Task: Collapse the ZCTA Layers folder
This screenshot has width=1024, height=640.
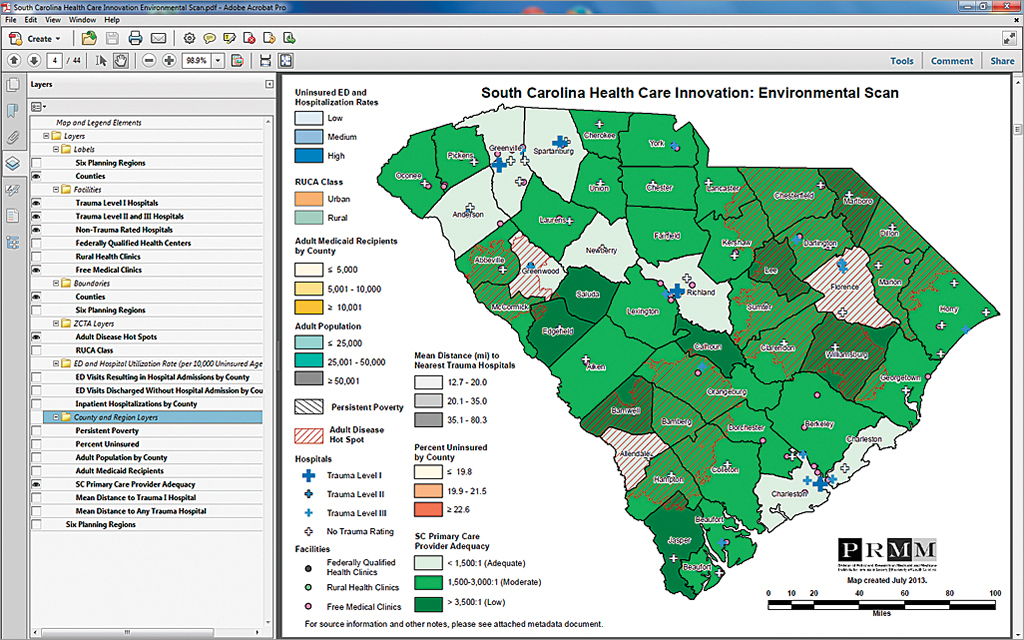Action: (56, 323)
